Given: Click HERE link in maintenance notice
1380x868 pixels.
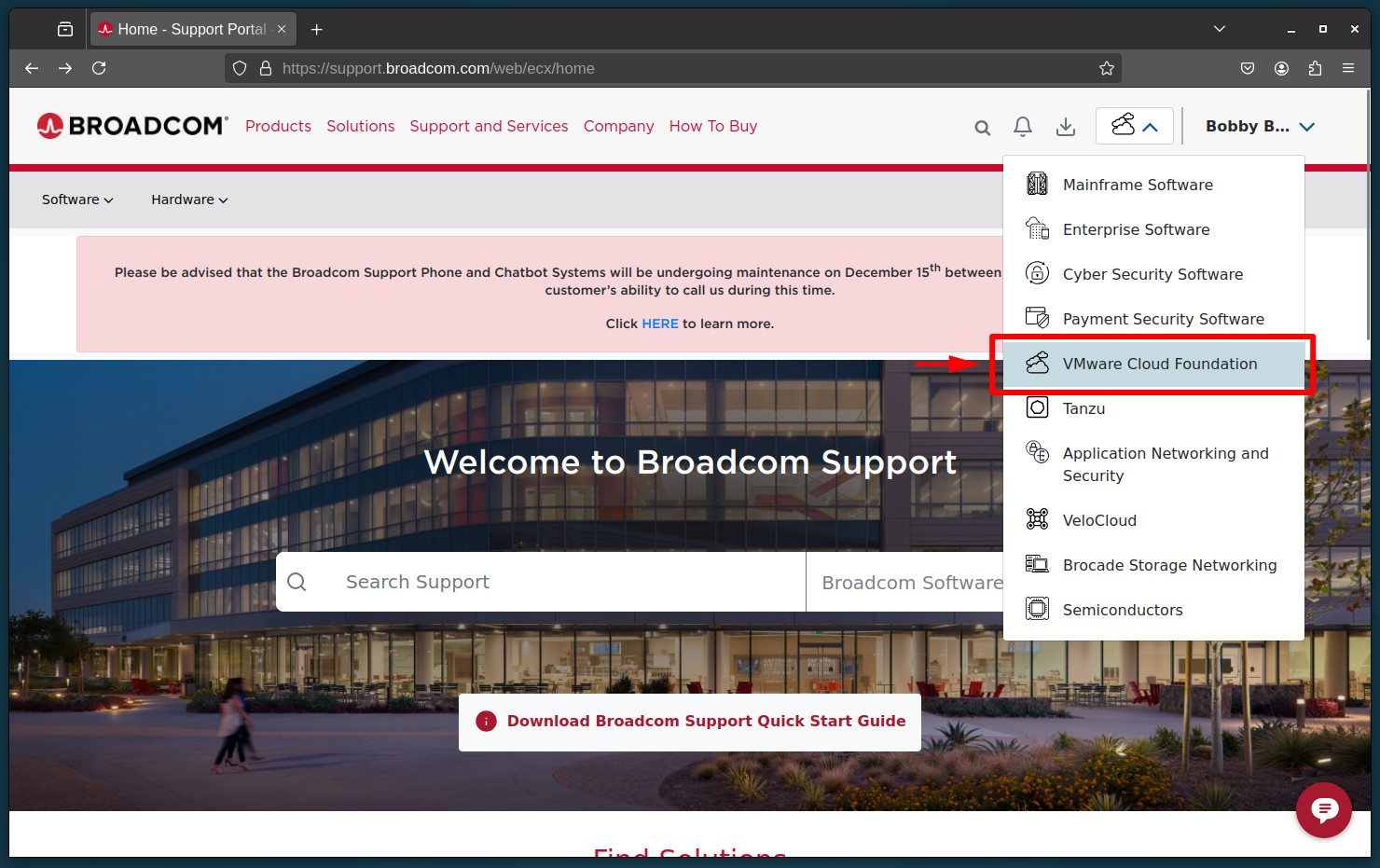Looking at the screenshot, I should coord(660,324).
